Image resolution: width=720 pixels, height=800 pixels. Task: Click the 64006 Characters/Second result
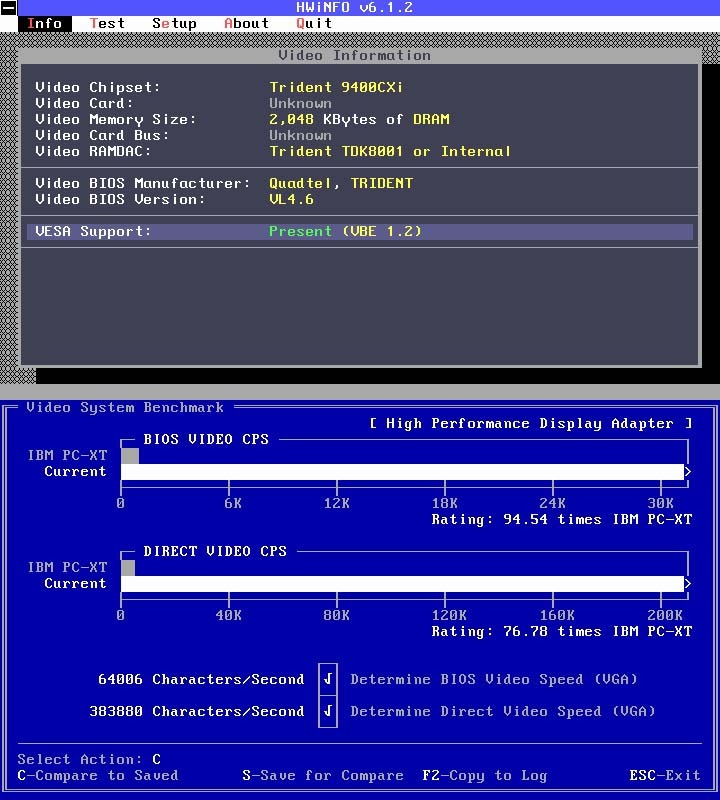pos(201,679)
